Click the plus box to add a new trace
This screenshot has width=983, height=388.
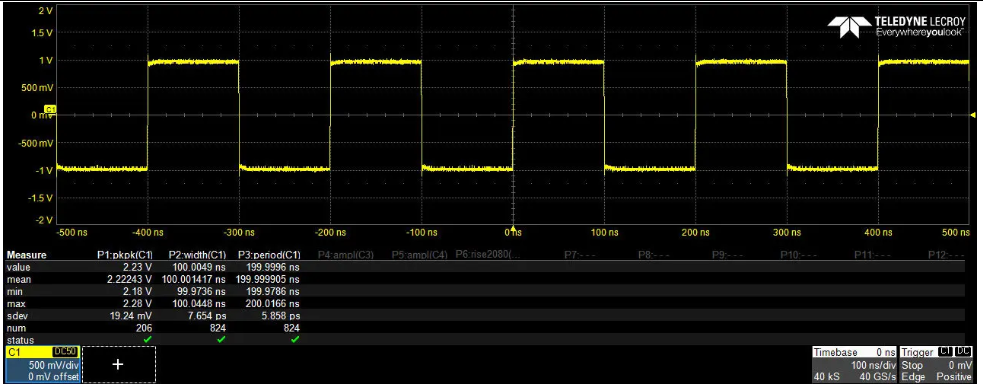[118, 364]
